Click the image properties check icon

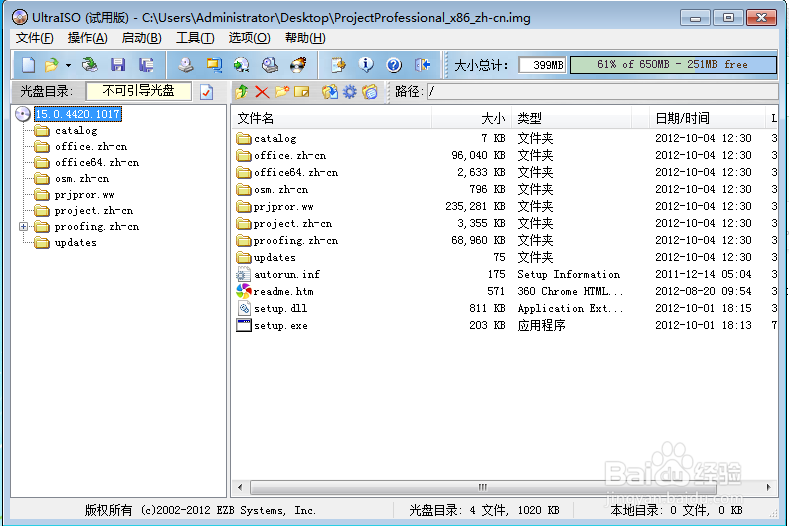[x=206, y=92]
